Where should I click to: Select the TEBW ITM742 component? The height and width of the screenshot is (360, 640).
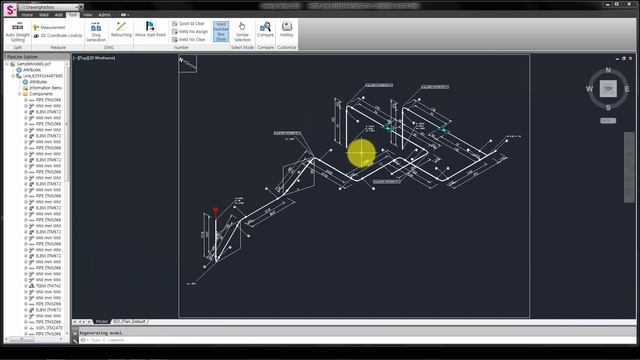click(x=48, y=286)
